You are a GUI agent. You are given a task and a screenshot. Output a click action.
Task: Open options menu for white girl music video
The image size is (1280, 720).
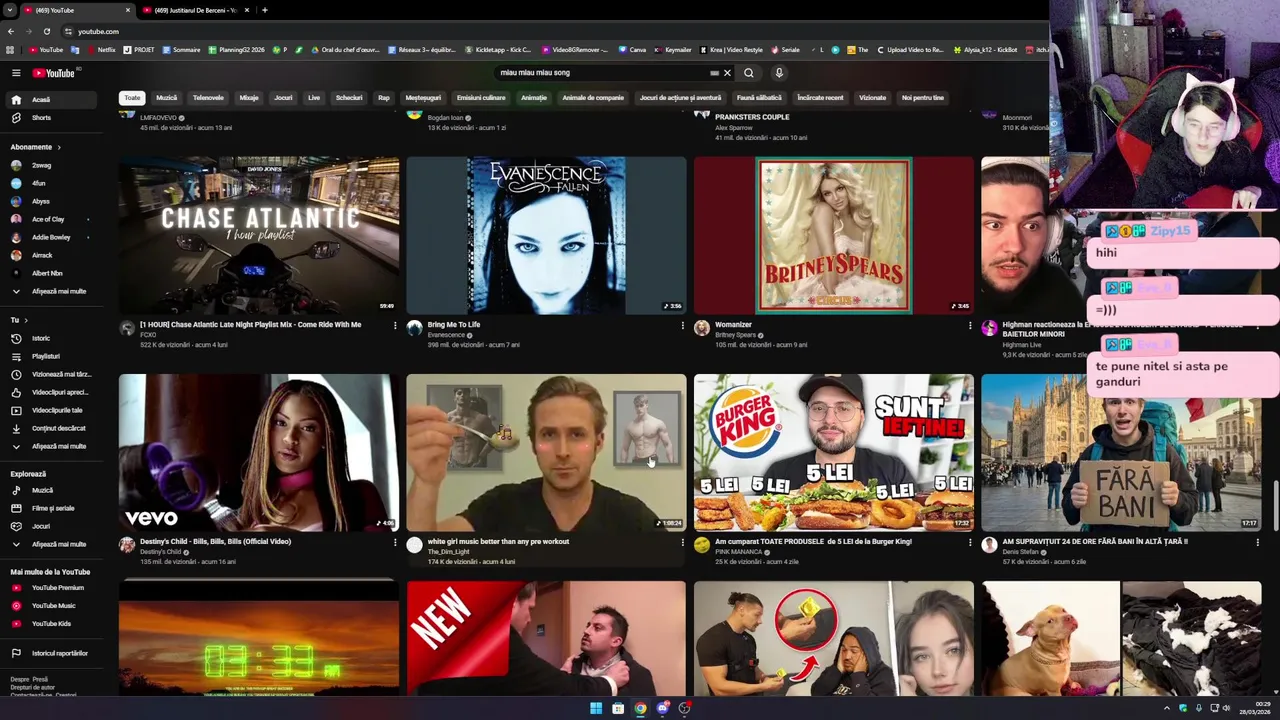(682, 542)
